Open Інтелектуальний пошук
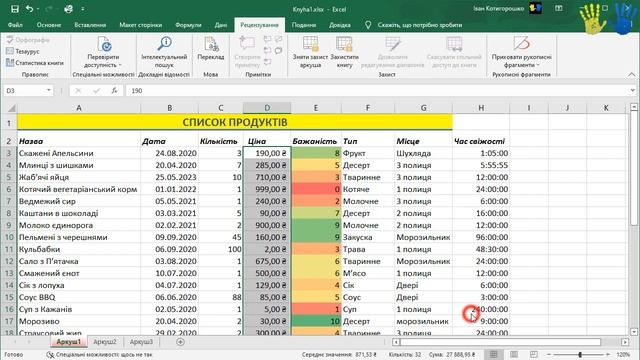This screenshot has width=640, height=360. tap(164, 52)
